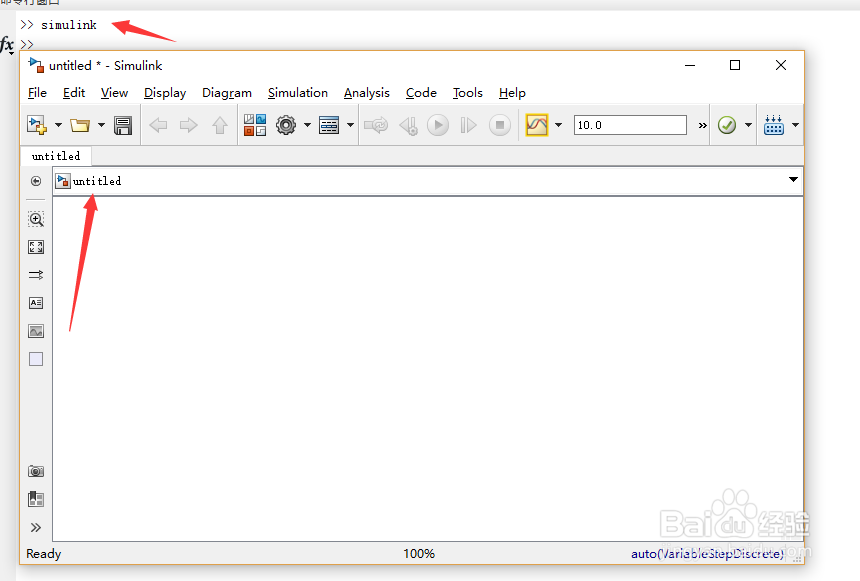Screen dimensions: 860x581
Task: Run the simulation with Play button
Action: [x=438, y=125]
